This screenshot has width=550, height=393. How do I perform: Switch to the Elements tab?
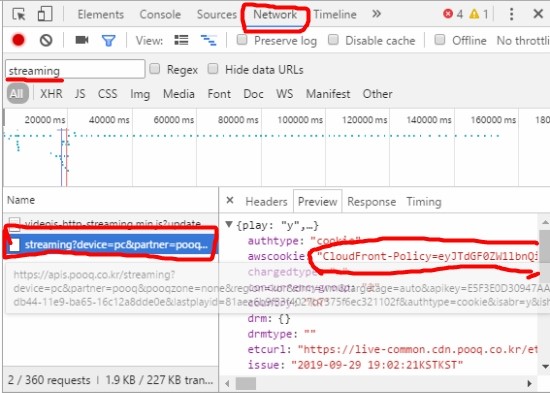(x=101, y=14)
